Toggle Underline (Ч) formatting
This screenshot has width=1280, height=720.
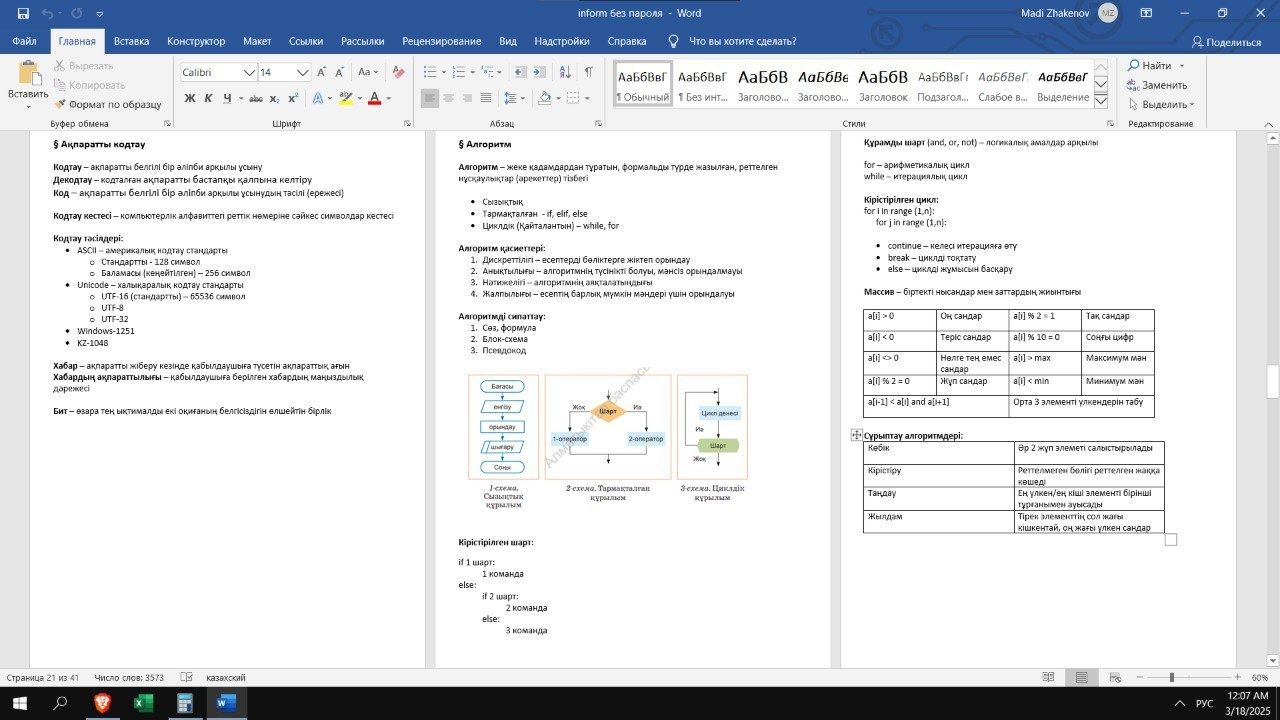227,98
